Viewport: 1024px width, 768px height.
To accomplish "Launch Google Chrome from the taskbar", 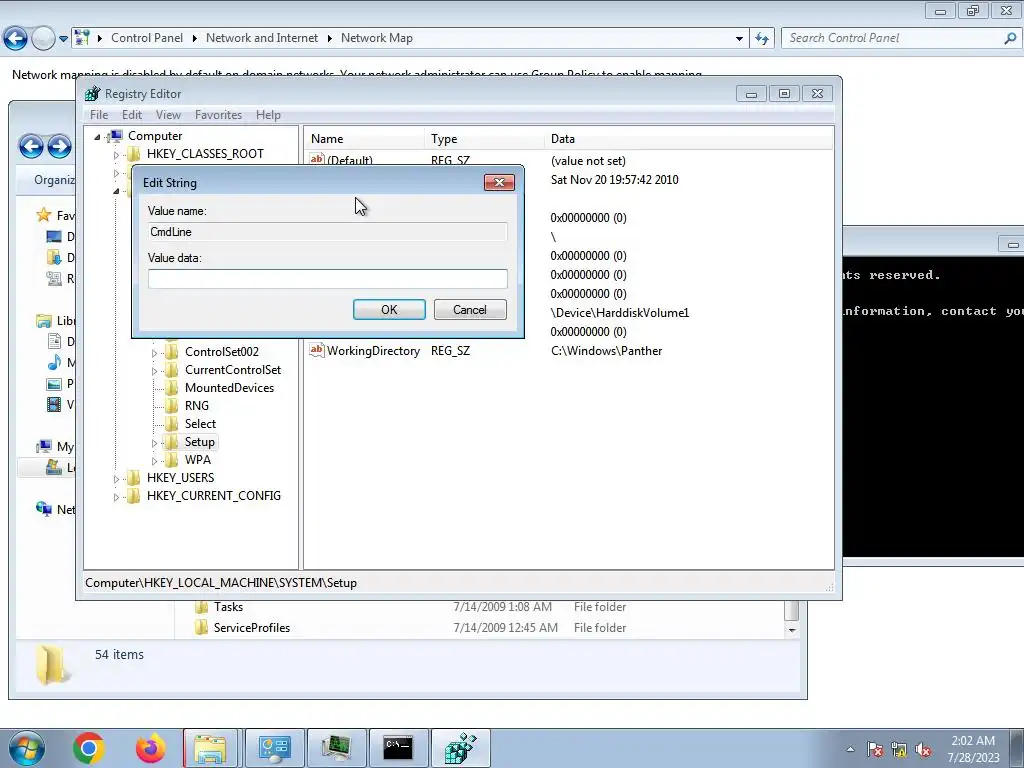I will coord(89,748).
